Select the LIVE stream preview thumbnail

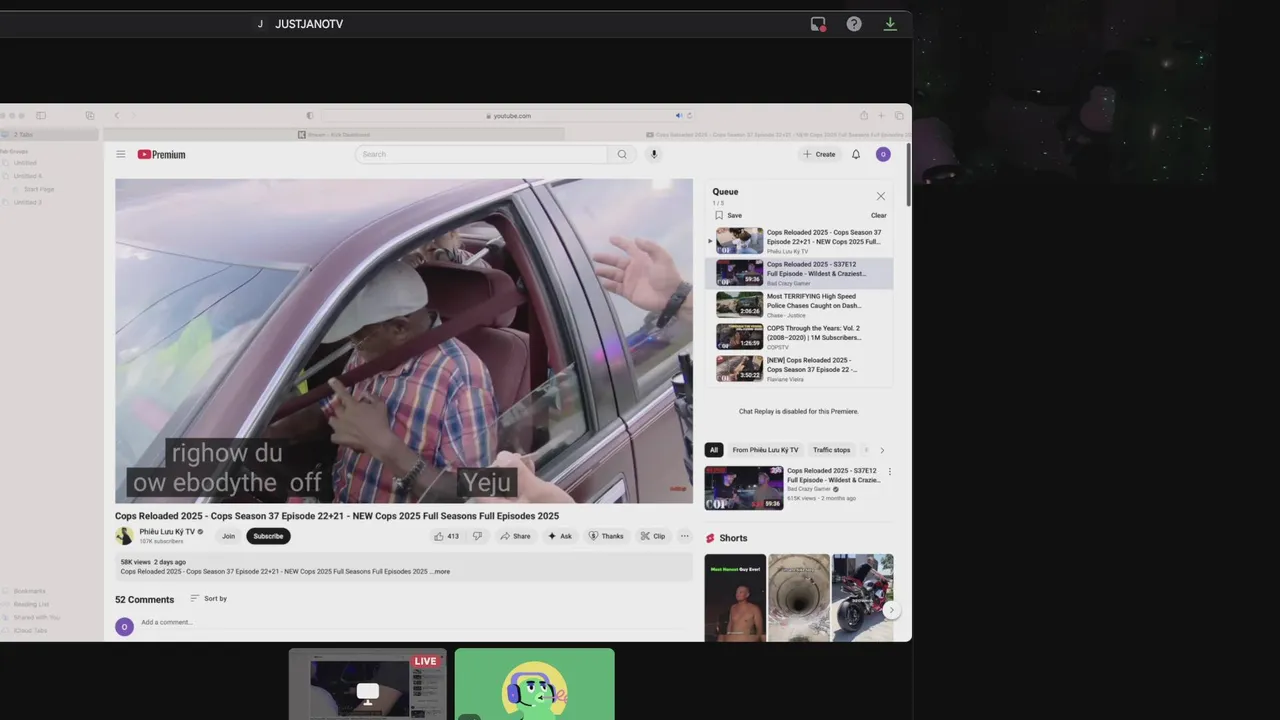click(368, 684)
